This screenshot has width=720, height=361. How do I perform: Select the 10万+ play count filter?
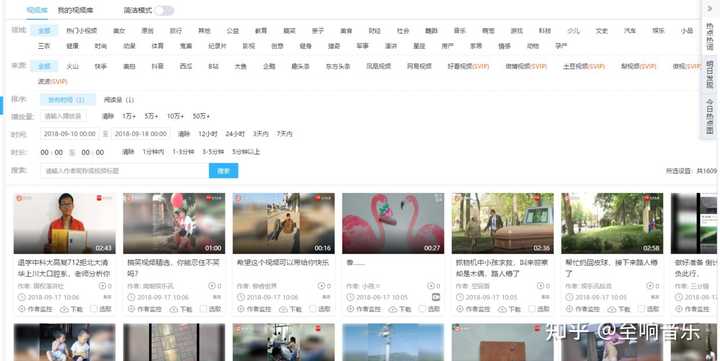click(175, 116)
